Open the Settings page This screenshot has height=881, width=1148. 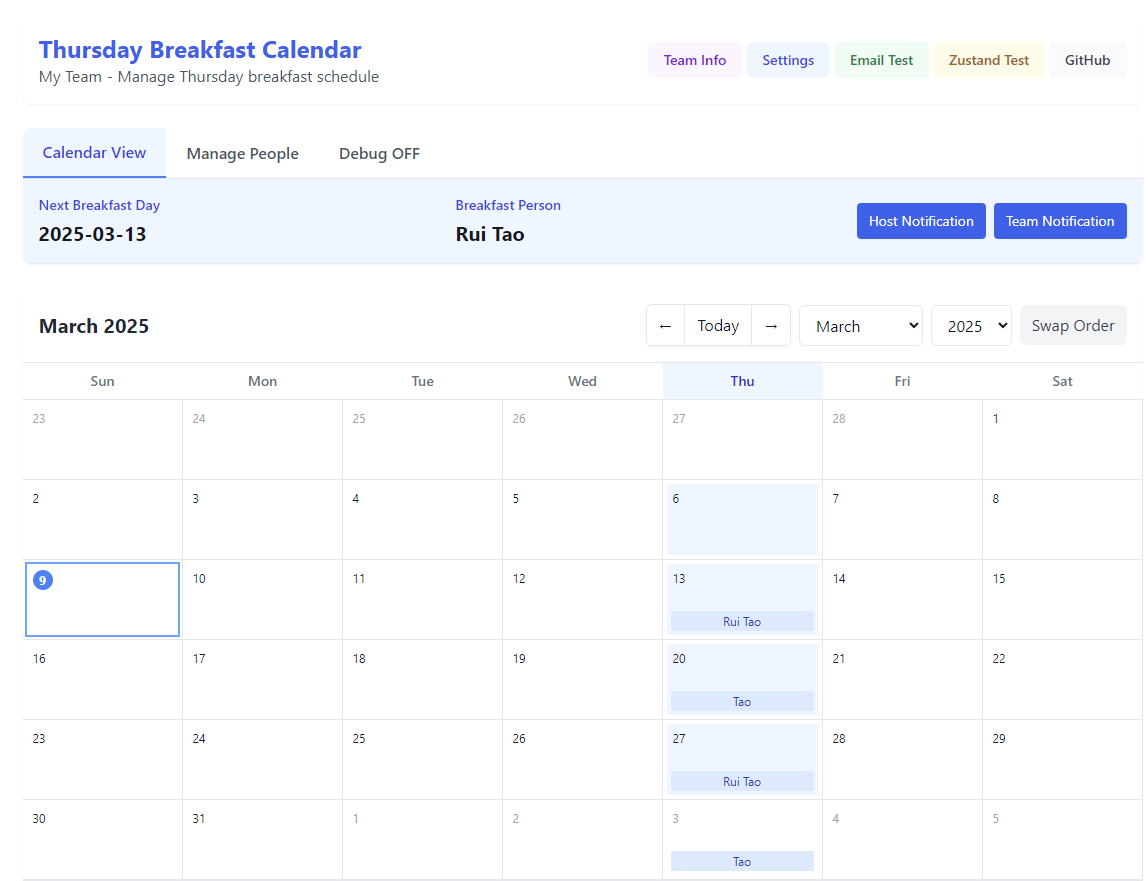[787, 60]
